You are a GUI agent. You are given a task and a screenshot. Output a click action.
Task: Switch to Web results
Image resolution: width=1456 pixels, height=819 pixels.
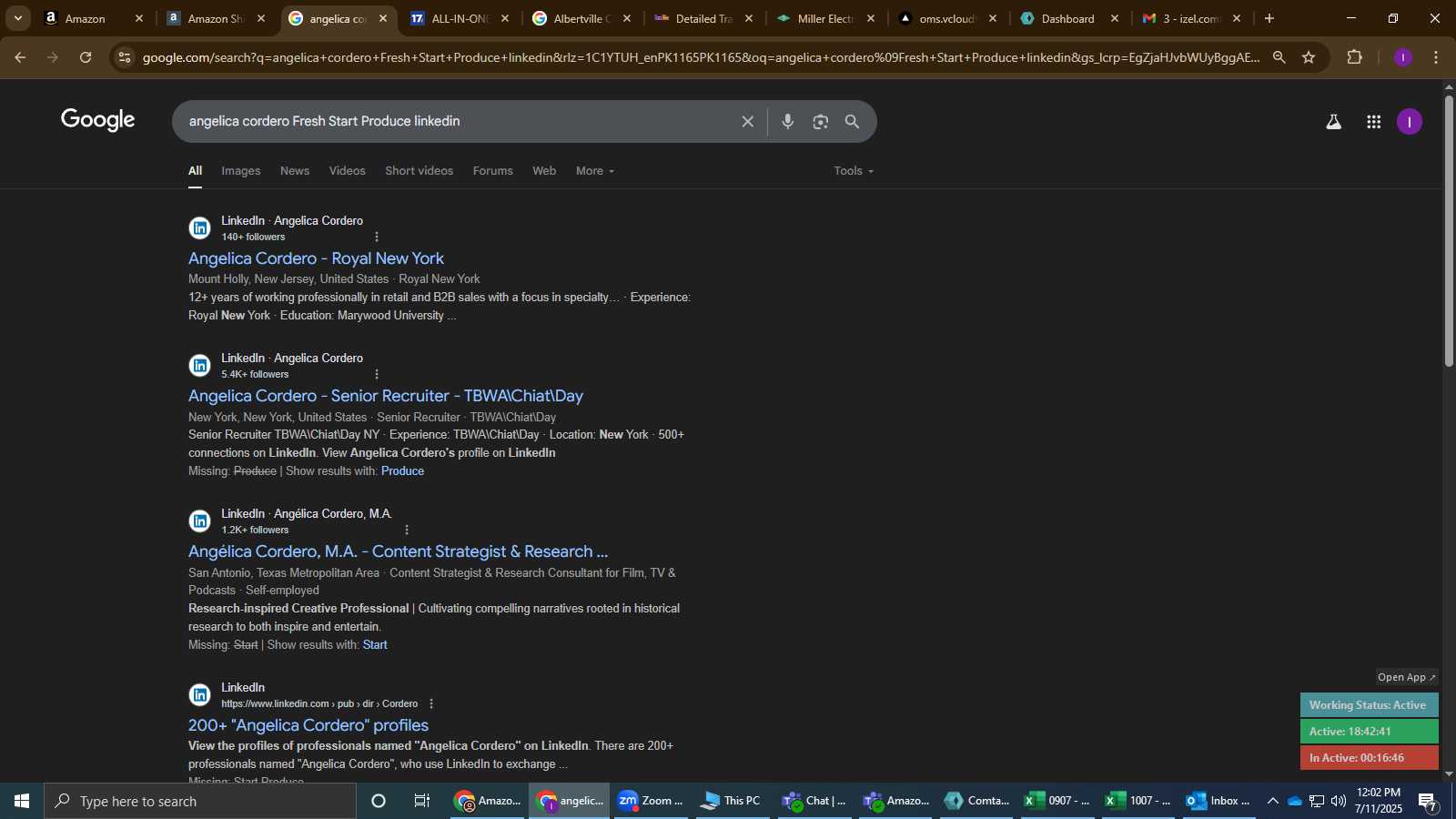tap(544, 171)
